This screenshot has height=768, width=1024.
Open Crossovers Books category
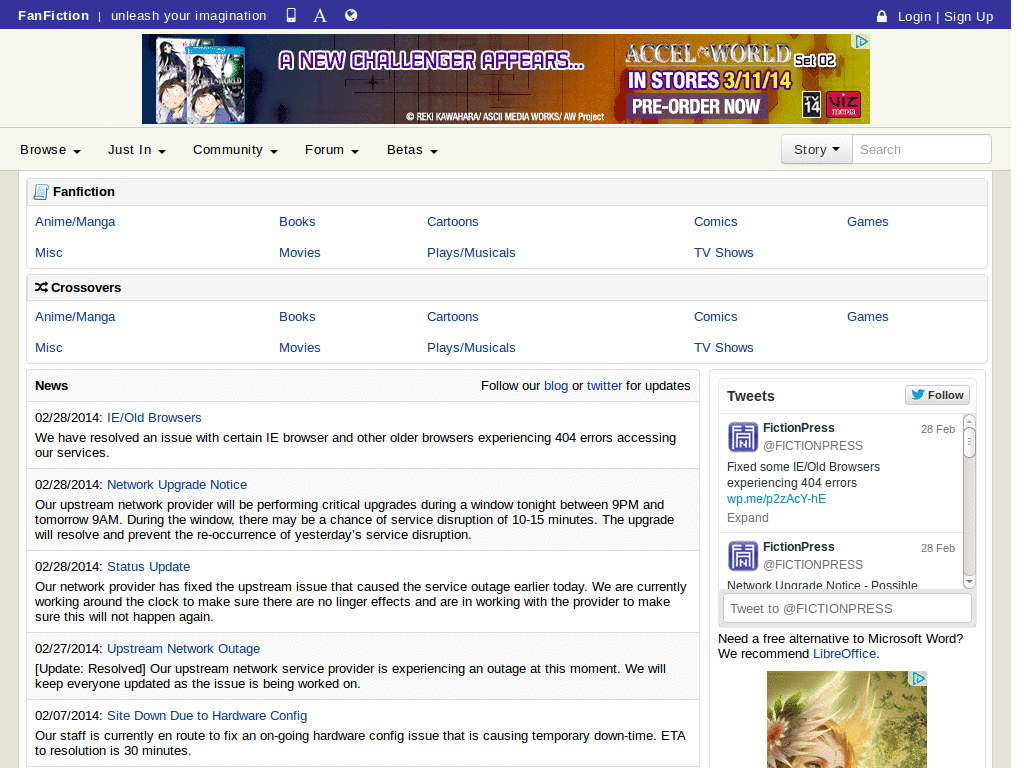(297, 317)
